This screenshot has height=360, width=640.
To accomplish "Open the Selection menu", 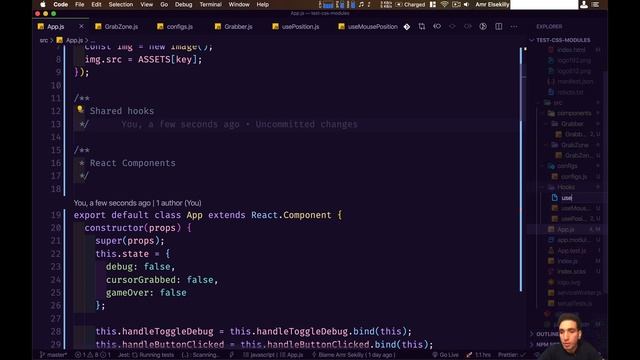I will coord(121,4).
